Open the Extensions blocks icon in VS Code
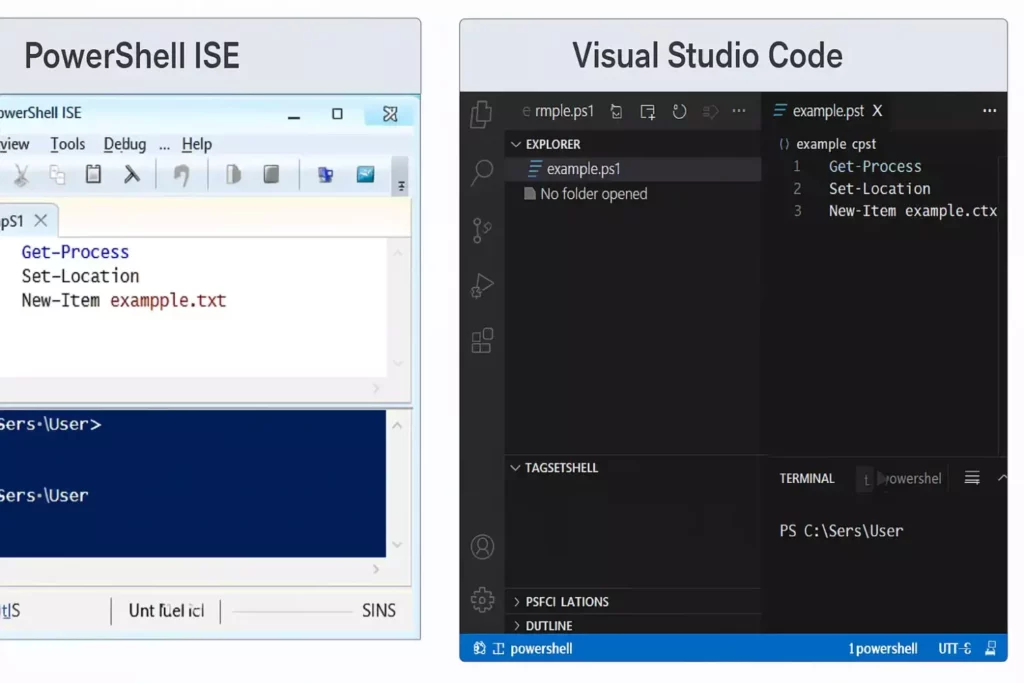Image resolution: width=1024 pixels, height=683 pixels. 482,340
